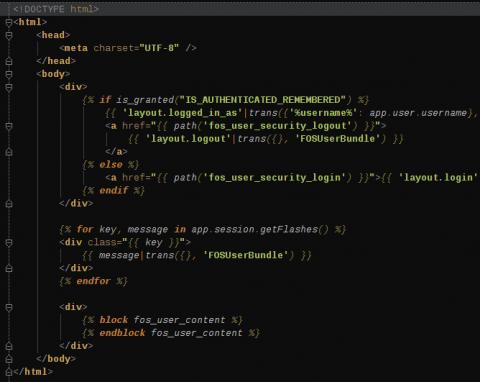Collapse the head tag fold marker
The image size is (480, 382).
[x=9, y=35]
